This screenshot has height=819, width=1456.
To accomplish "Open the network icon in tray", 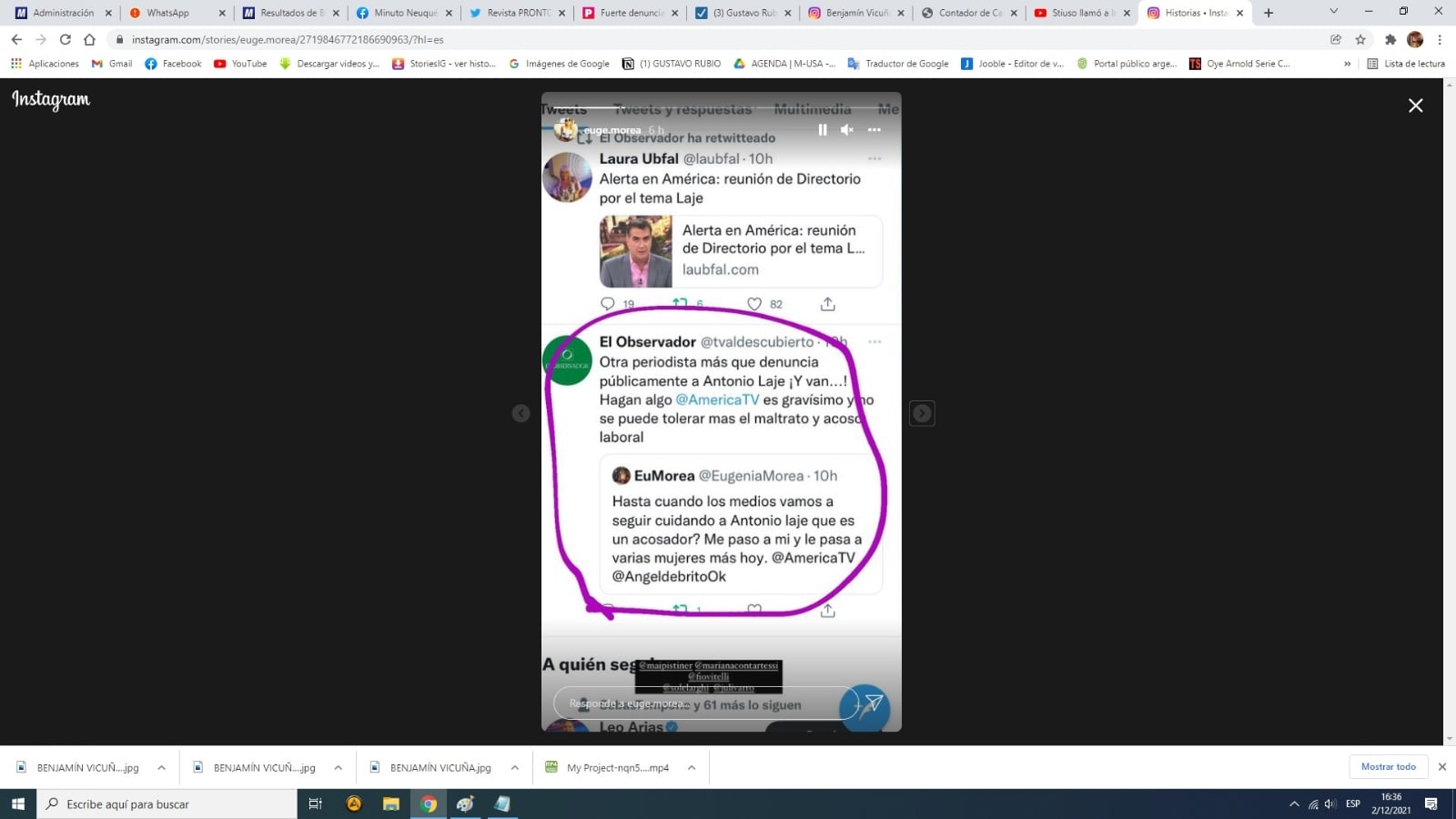I will (1312, 804).
